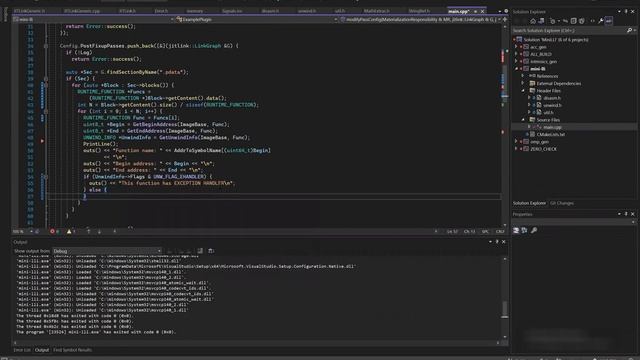
Task: Click the Property Pages wrench in Properties panel
Action: tap(534, 231)
